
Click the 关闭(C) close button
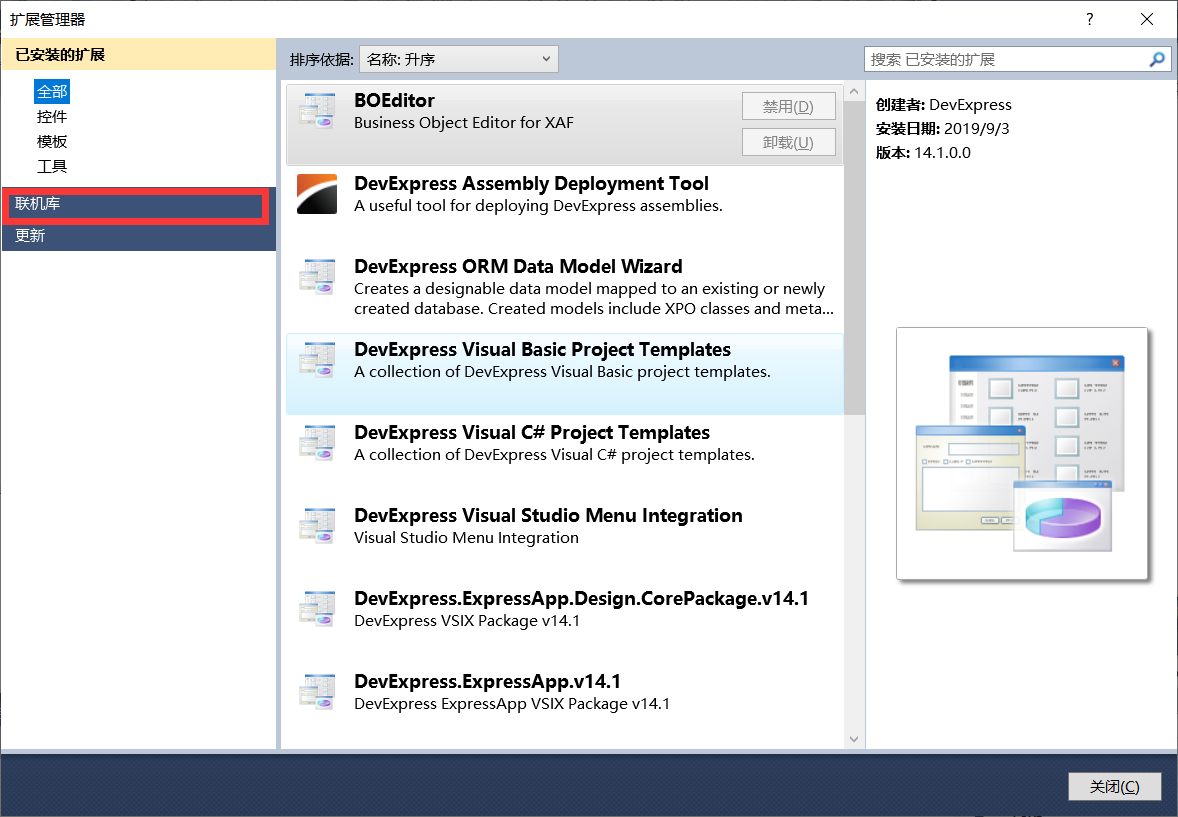[x=1114, y=786]
